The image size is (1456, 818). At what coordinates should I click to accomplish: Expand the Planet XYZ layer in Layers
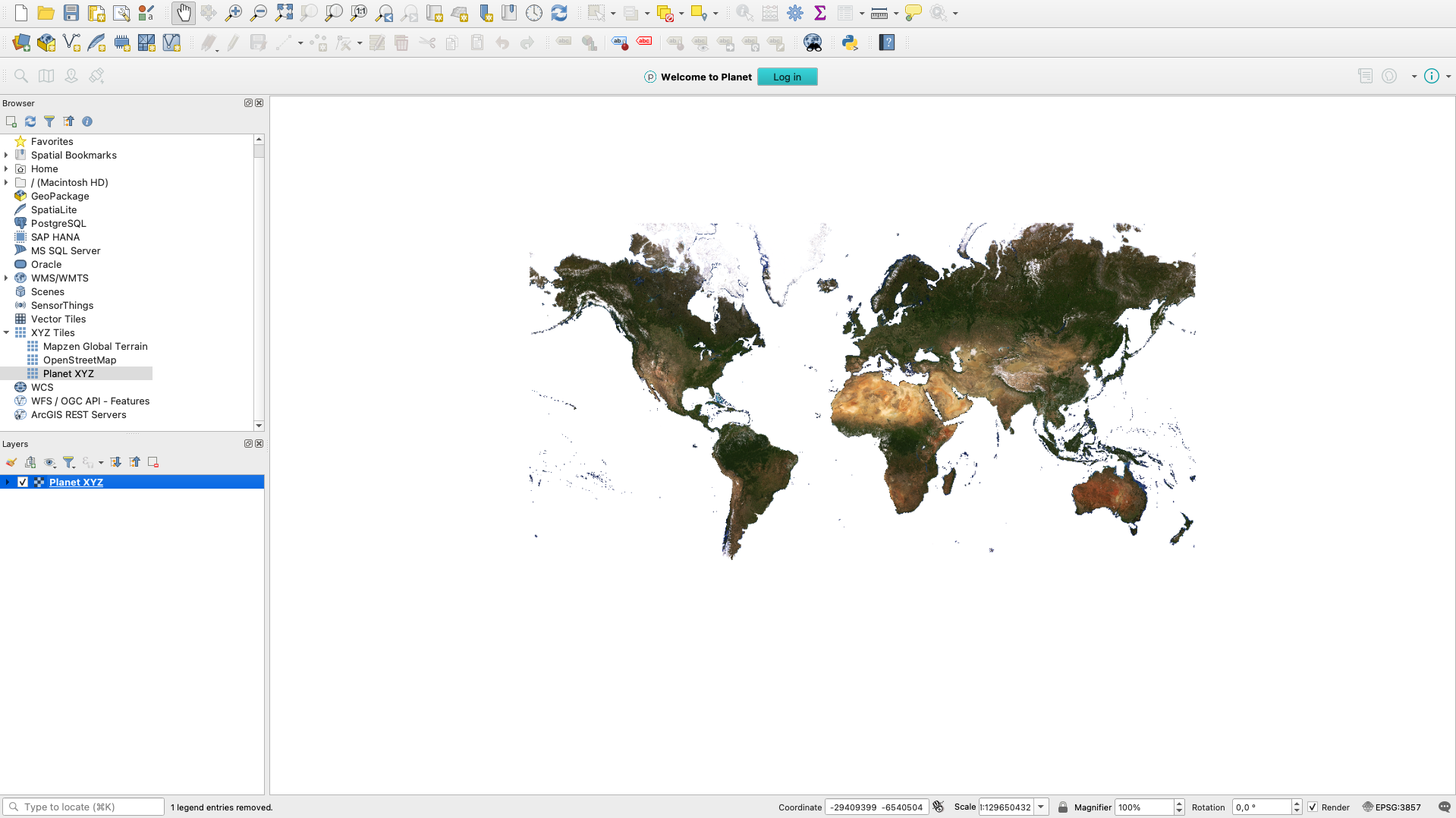tap(8, 482)
